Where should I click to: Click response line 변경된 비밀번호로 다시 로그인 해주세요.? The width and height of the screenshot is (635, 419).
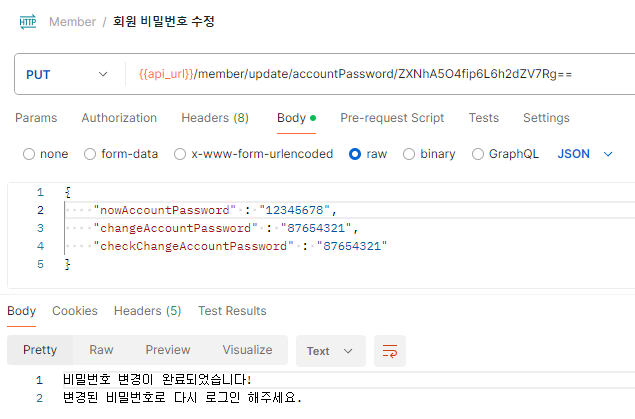click(x=182, y=398)
